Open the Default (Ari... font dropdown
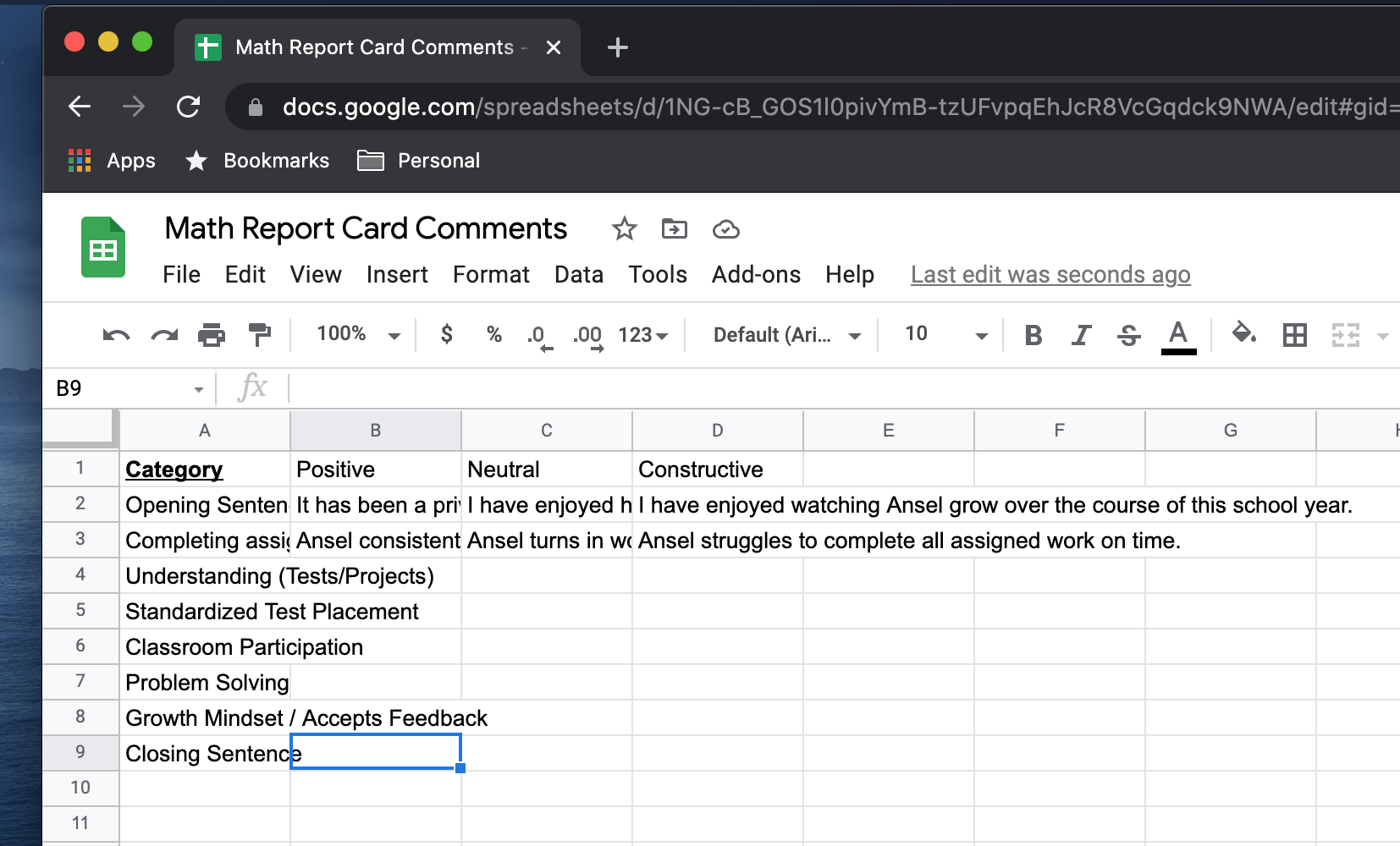Image resolution: width=1400 pixels, height=846 pixels. (x=787, y=335)
